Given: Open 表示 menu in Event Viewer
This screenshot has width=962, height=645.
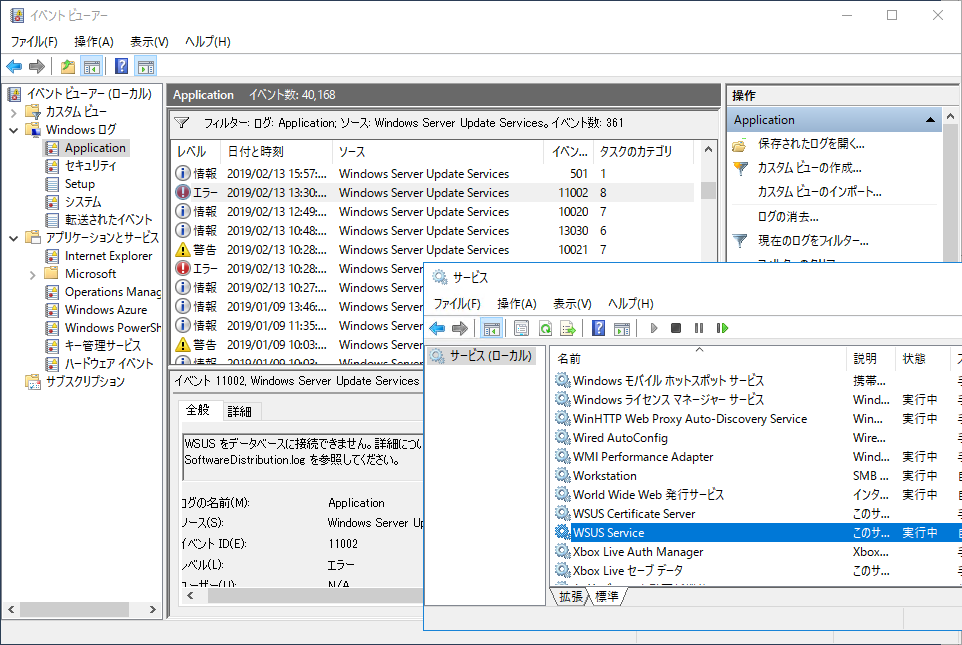Looking at the screenshot, I should pyautogui.click(x=149, y=42).
